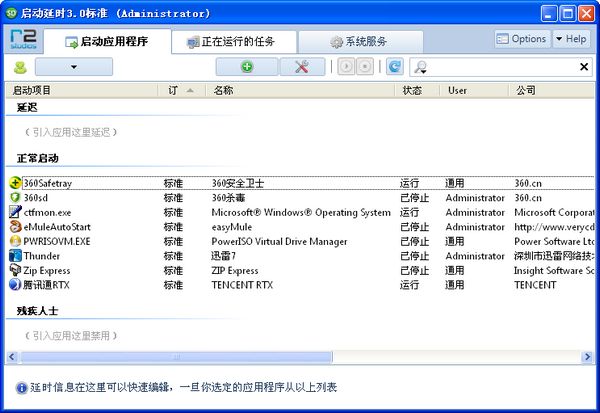Click the 360安全卫士 name cell
600x413 pixels.
pos(238,183)
